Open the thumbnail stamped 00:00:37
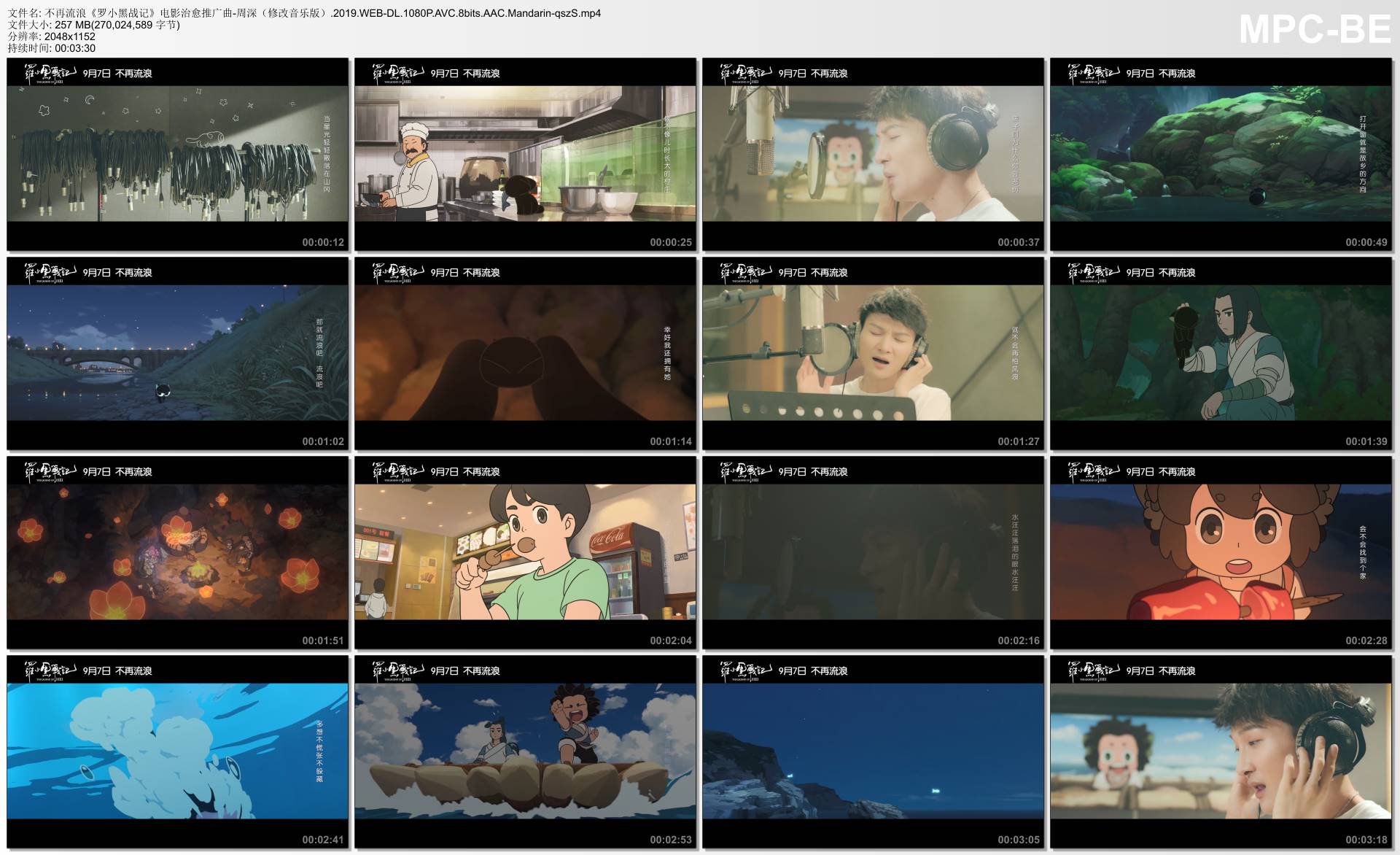 (x=874, y=155)
